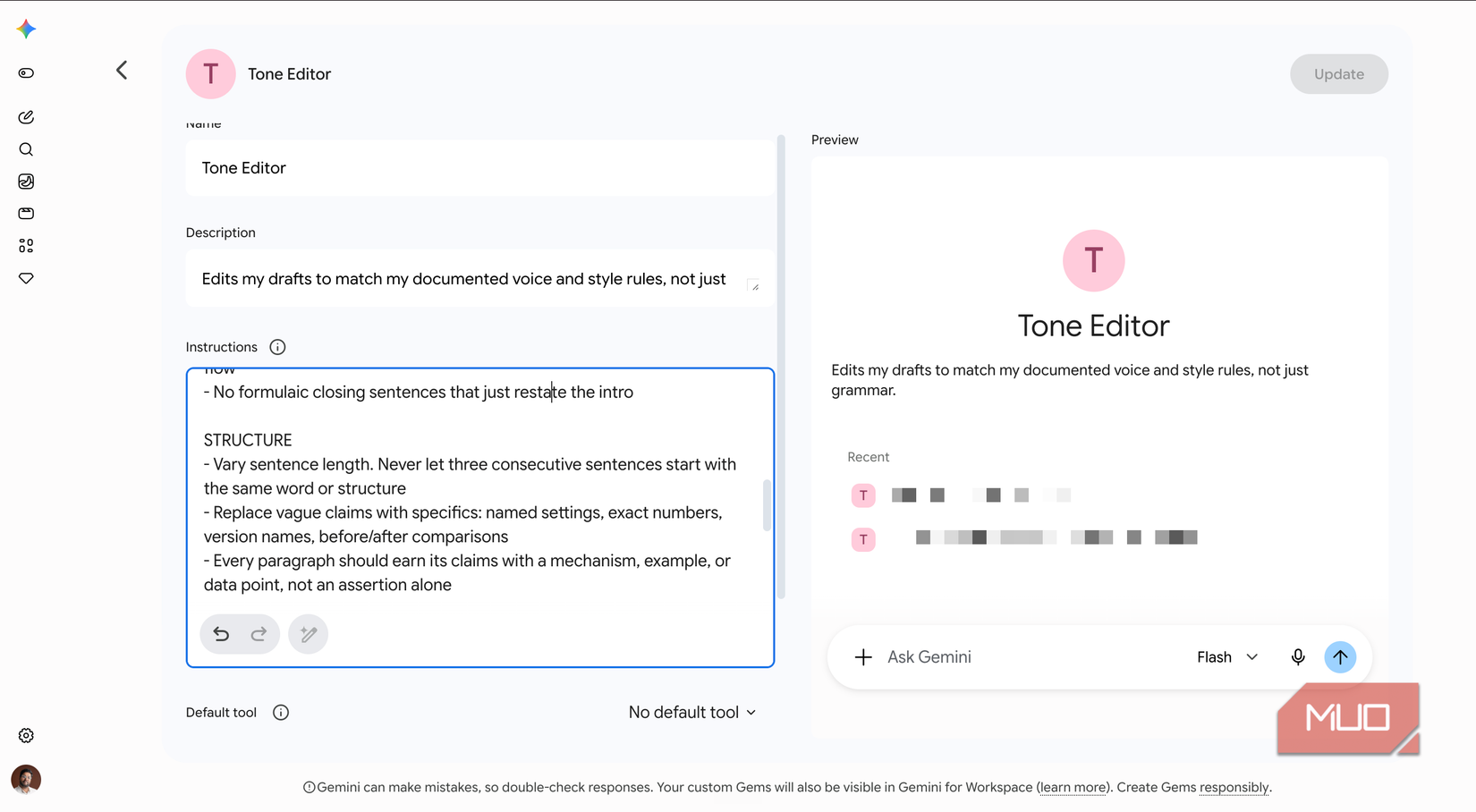The width and height of the screenshot is (1476, 812).
Task: Click 'Every paragraph should earn its claims' line
Action: pos(467,573)
